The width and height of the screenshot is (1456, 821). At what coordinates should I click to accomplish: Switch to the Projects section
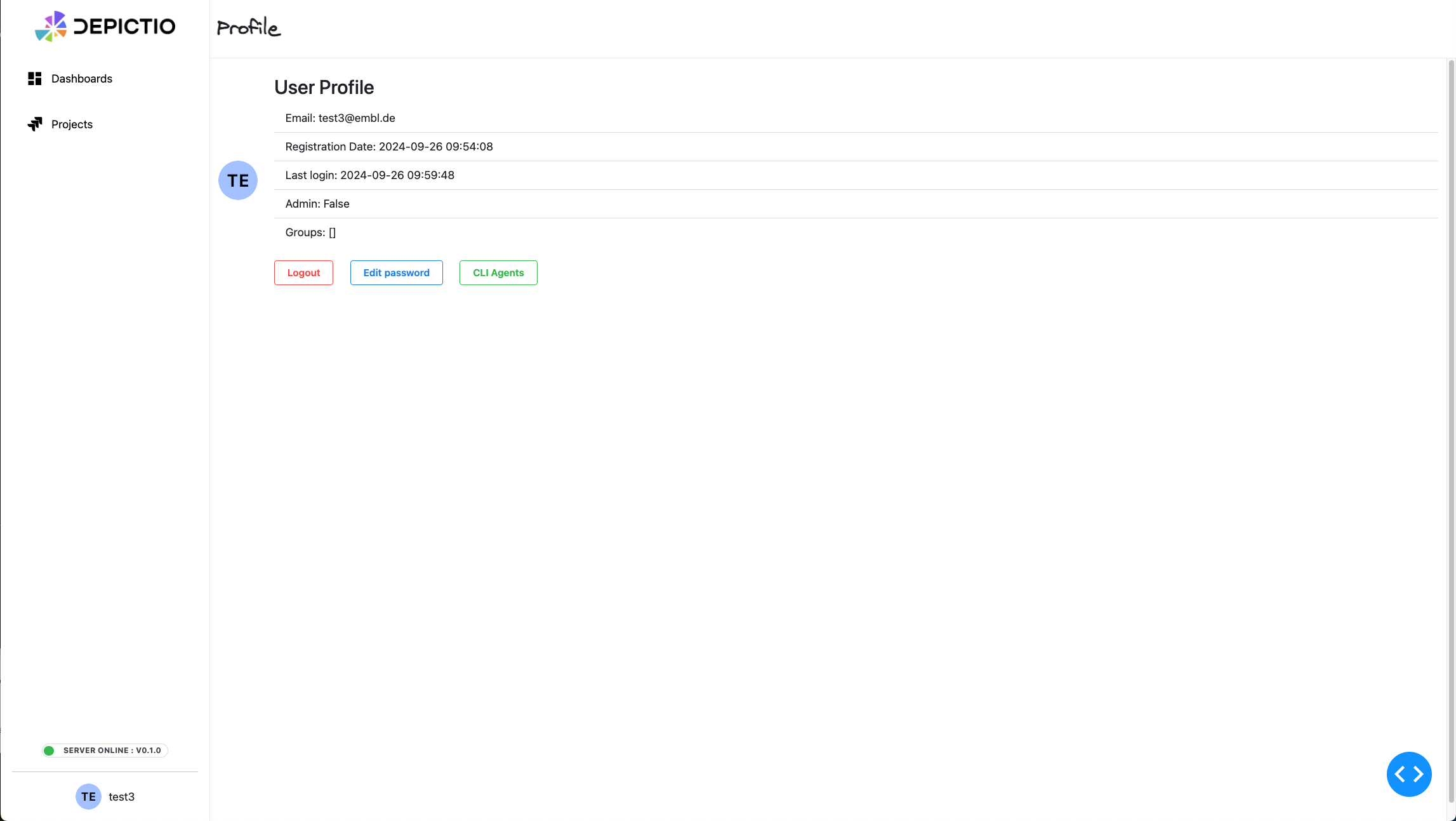(x=71, y=124)
